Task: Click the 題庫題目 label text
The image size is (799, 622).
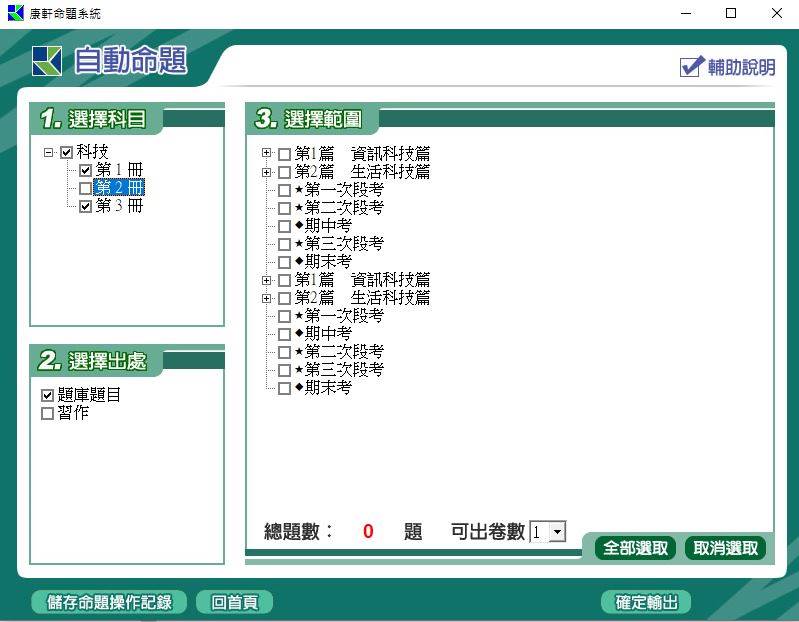Action: tap(89, 395)
